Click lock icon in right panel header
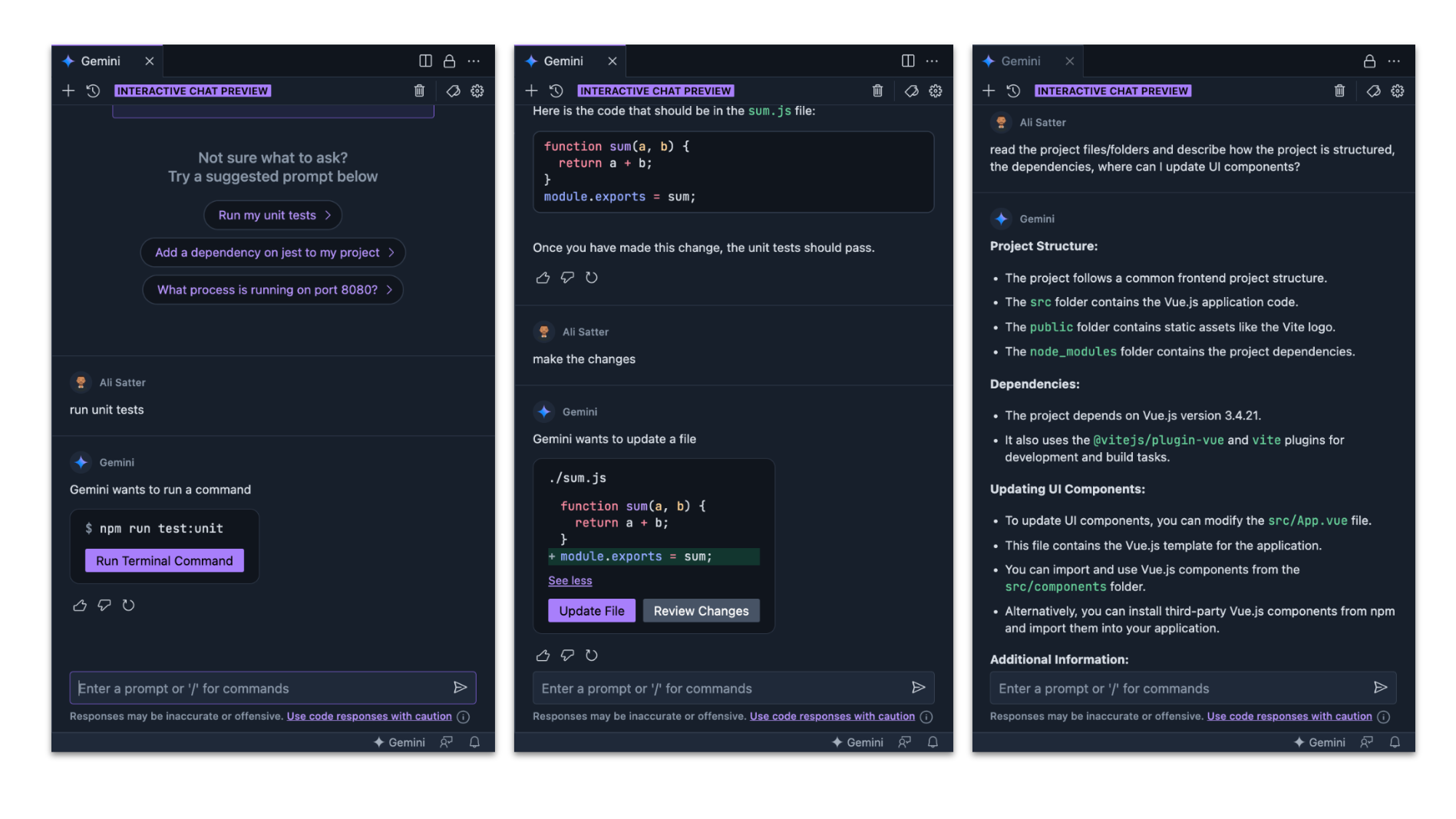The width and height of the screenshot is (1456, 819). tap(1369, 61)
